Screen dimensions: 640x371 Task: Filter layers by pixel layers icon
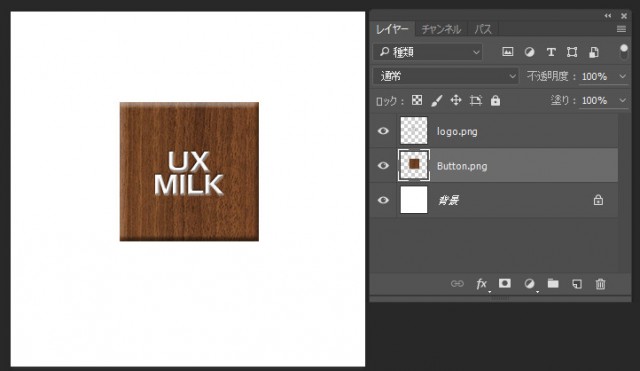(507, 52)
